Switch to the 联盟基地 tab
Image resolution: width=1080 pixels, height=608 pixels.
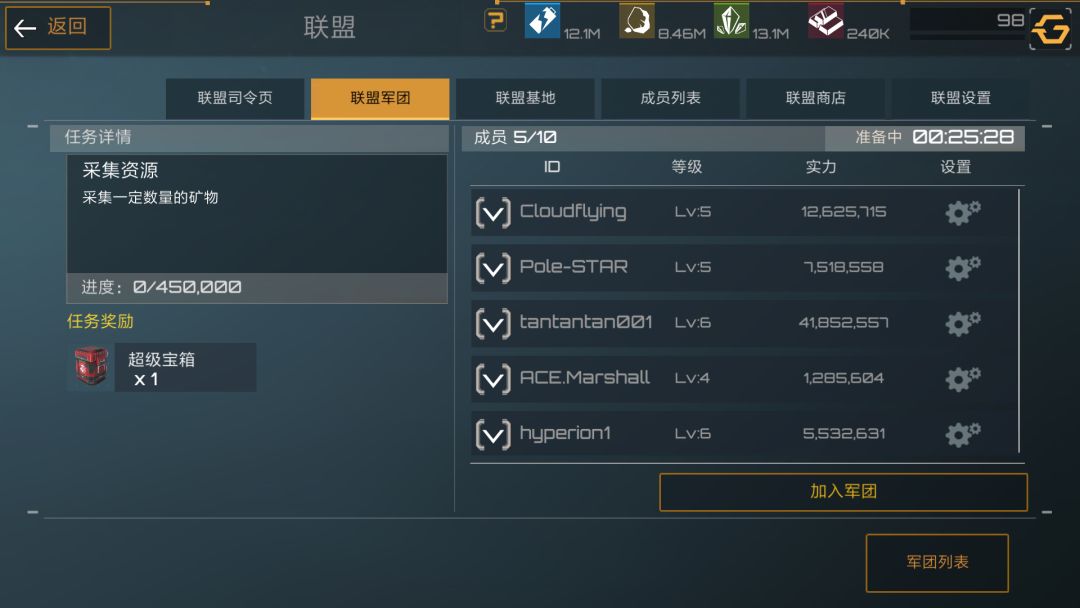point(525,98)
